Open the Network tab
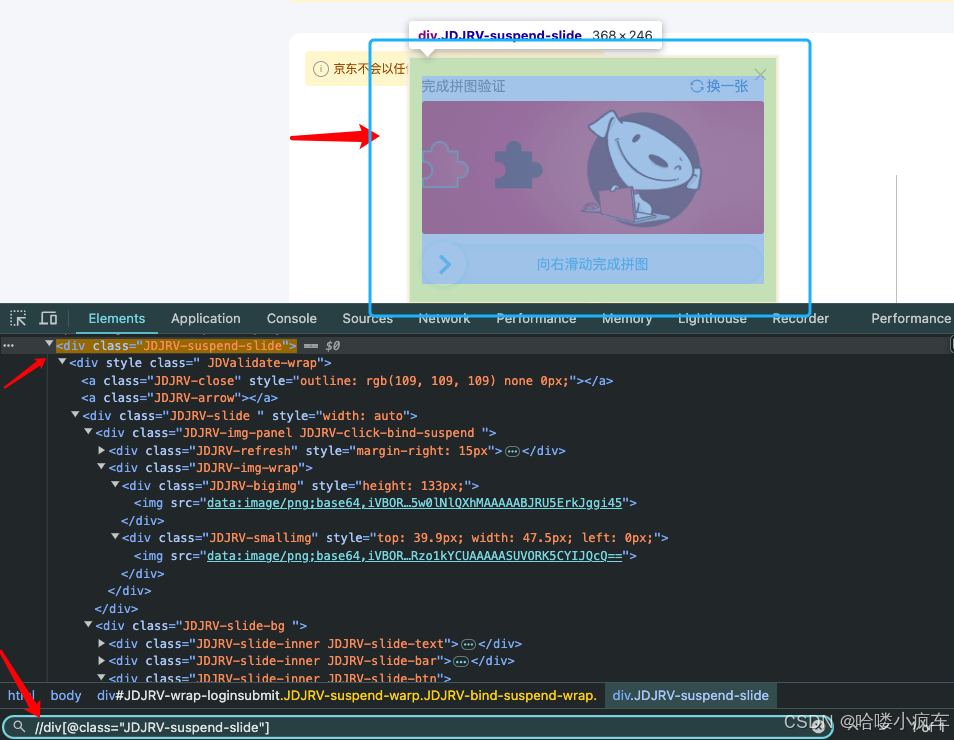954x740 pixels. click(444, 318)
